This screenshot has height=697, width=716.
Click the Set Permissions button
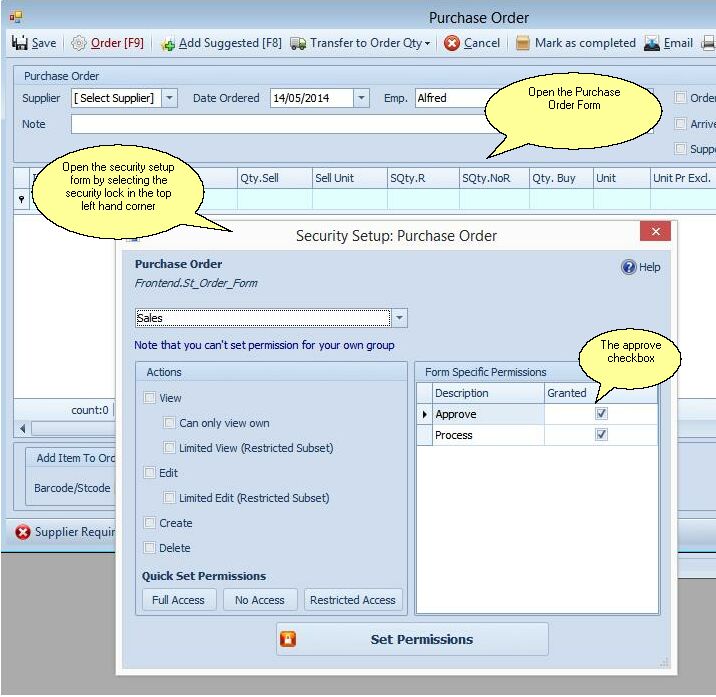tap(412, 639)
